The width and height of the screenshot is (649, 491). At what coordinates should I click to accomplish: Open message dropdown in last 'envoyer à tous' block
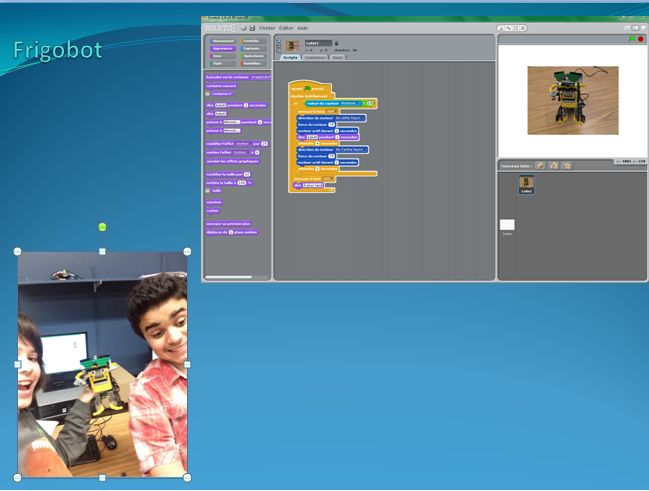(328, 178)
